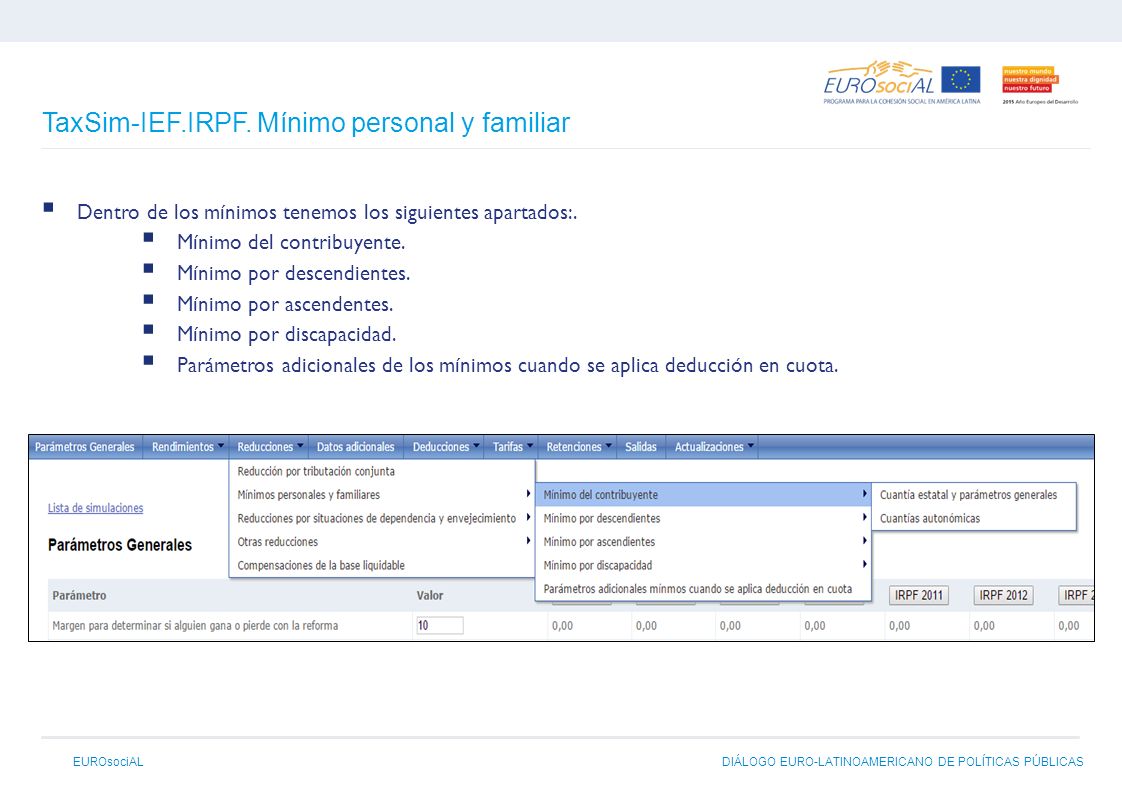
Task: Select Mínimo por discapacidad submenu item
Action: coord(703,566)
